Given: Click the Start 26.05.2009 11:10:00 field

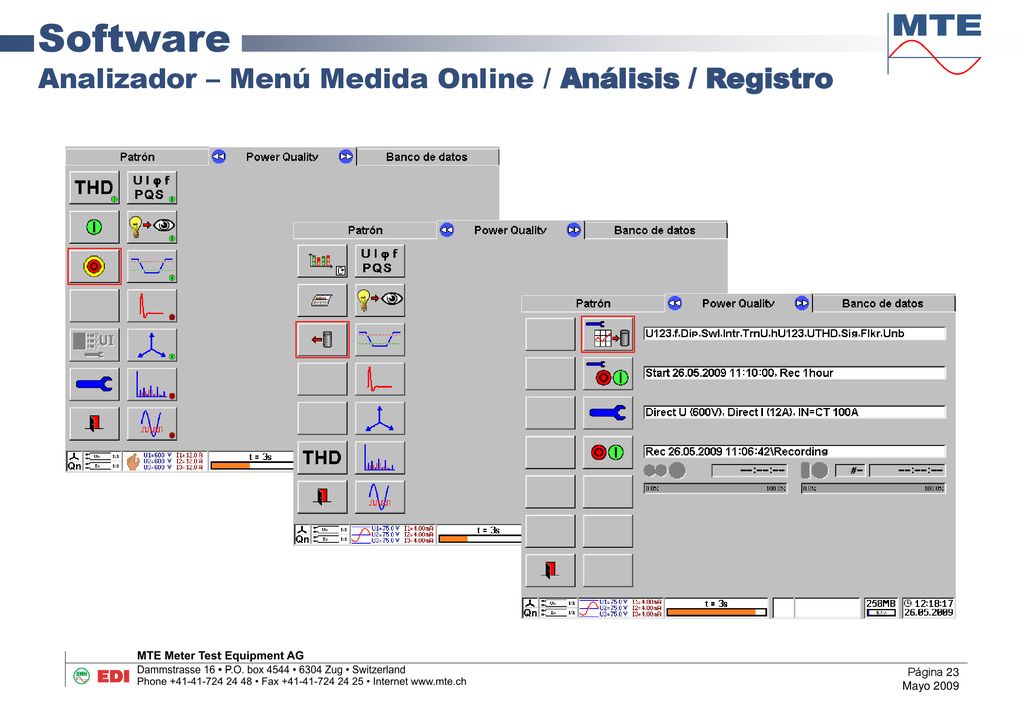Looking at the screenshot, I should pyautogui.click(x=795, y=373).
